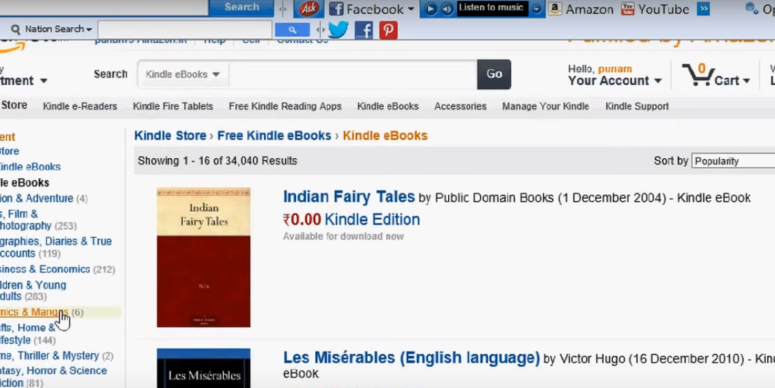
Task: Open the Pinterest toolbar icon
Action: [388, 30]
